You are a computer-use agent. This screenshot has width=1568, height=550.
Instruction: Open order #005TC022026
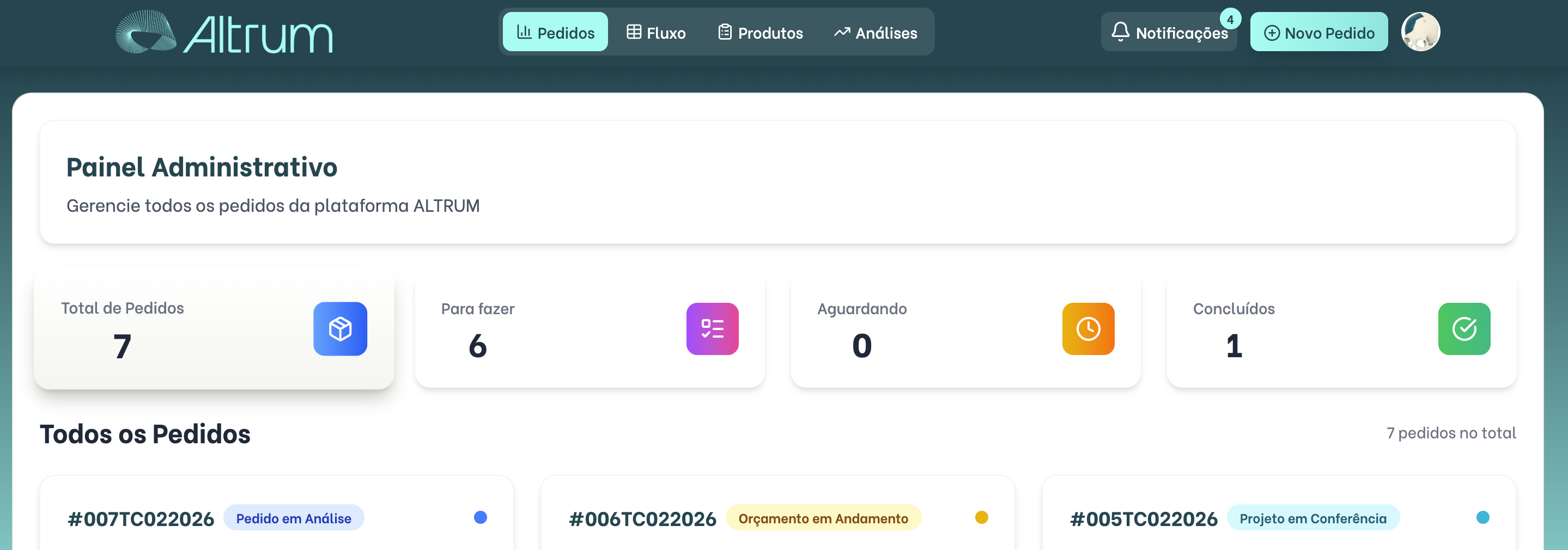click(1144, 519)
